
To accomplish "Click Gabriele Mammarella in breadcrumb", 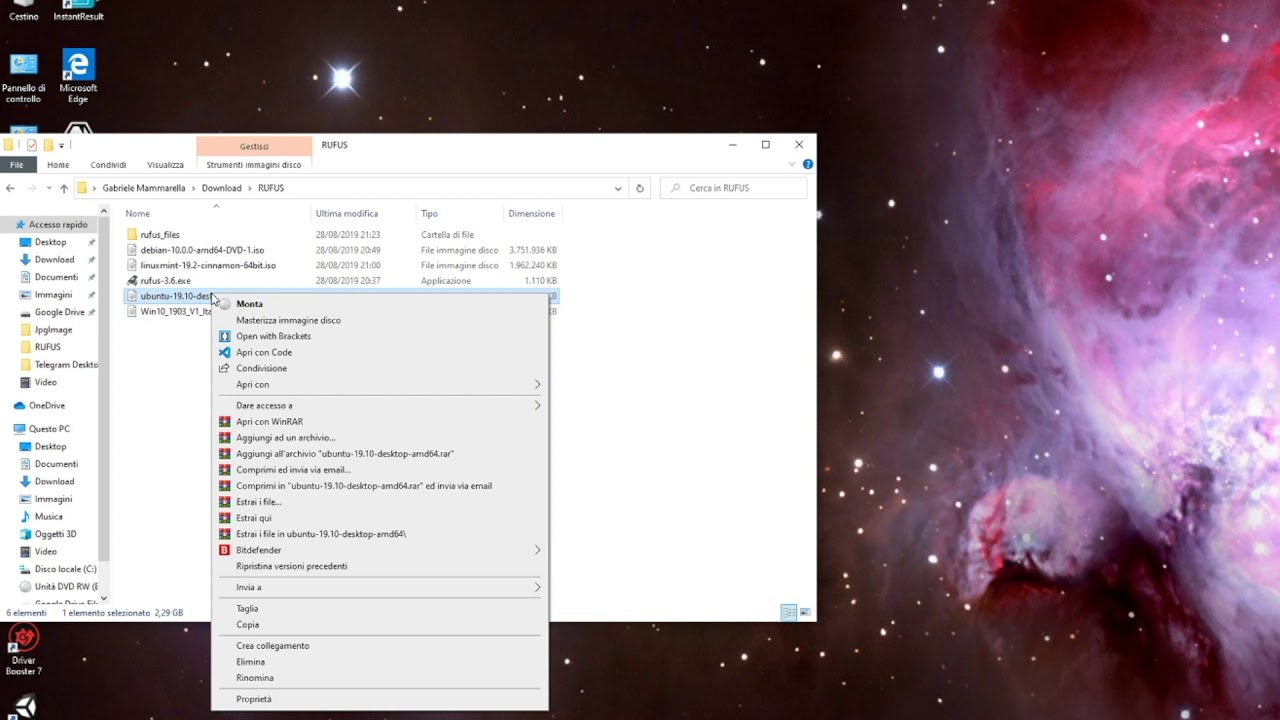I will 143,188.
